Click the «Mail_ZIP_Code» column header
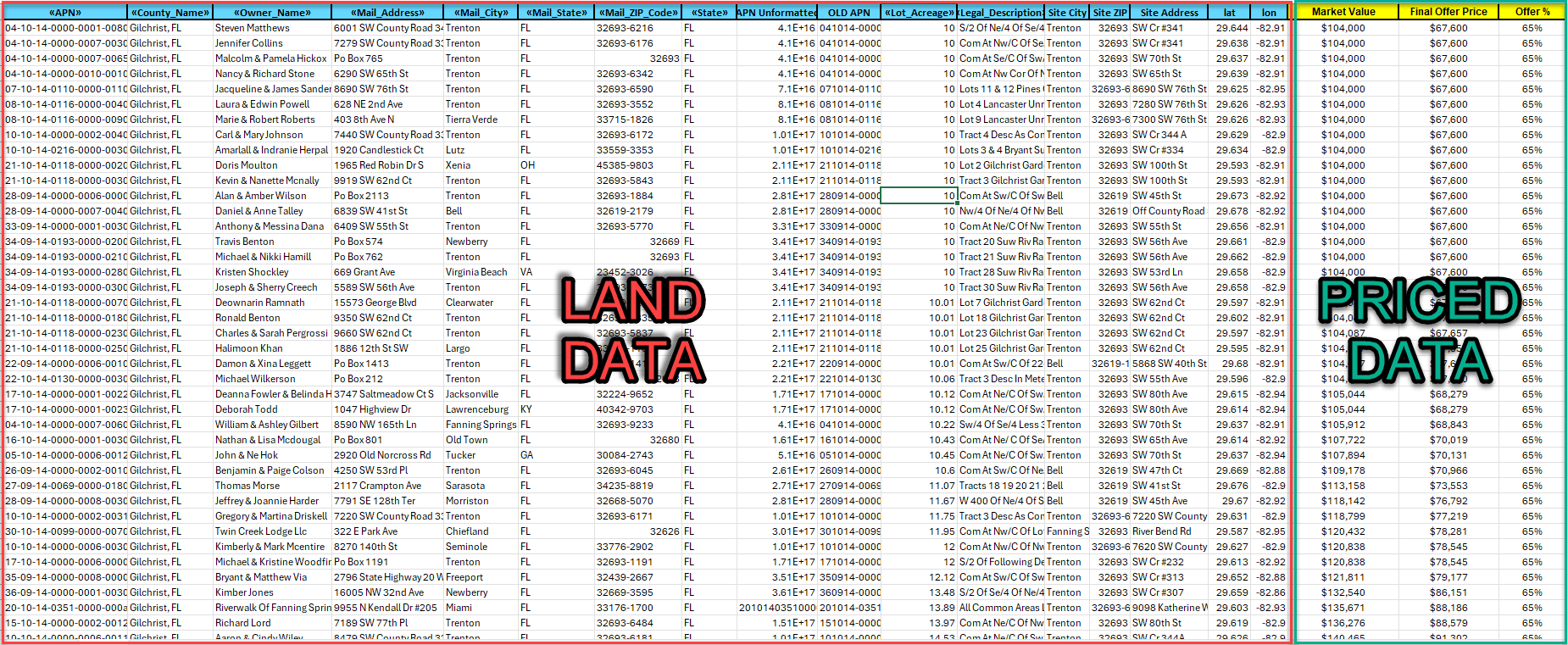This screenshot has width=1568, height=645. click(x=638, y=13)
